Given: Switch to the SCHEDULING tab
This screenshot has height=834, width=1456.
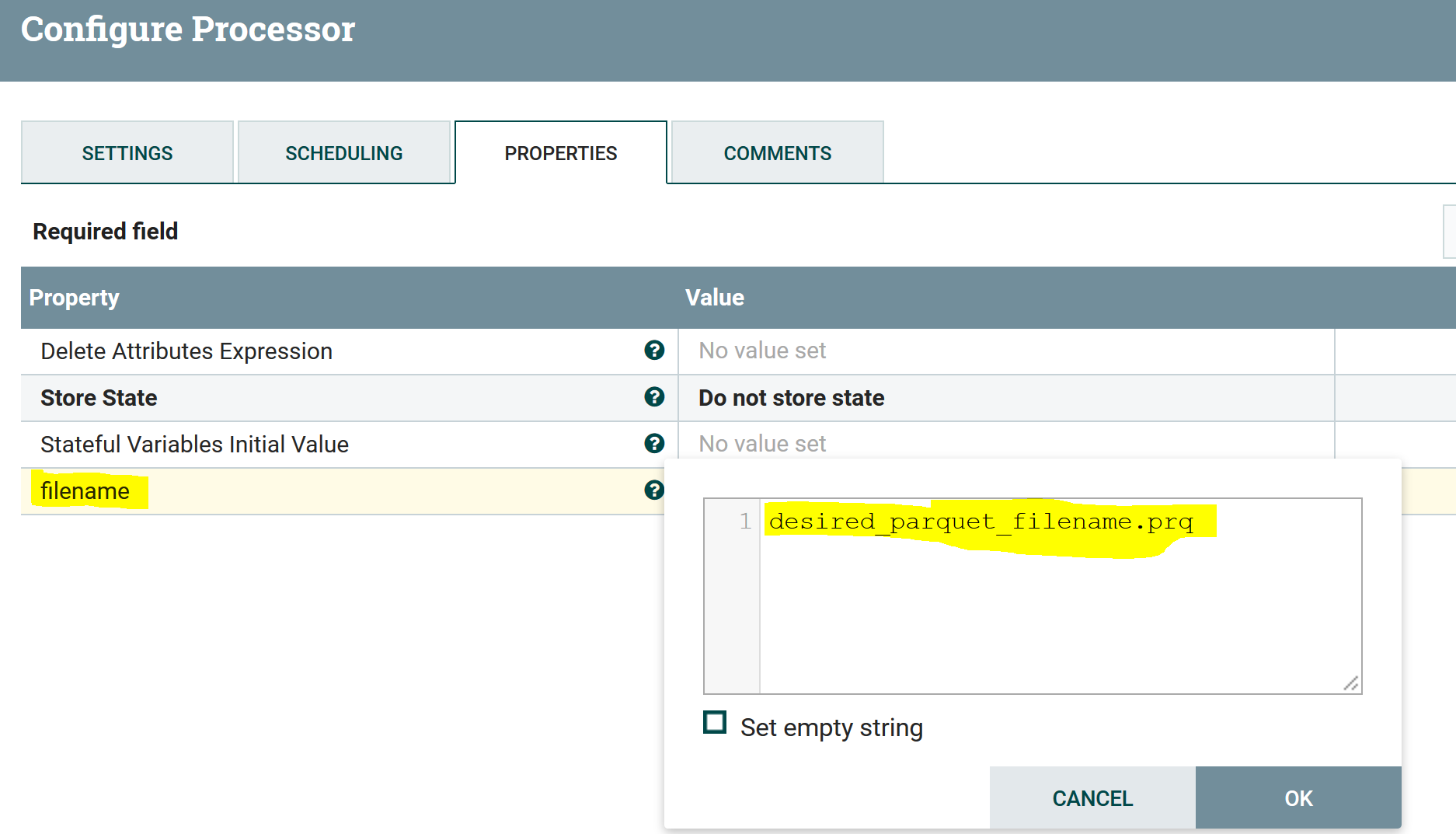Looking at the screenshot, I should pos(344,152).
